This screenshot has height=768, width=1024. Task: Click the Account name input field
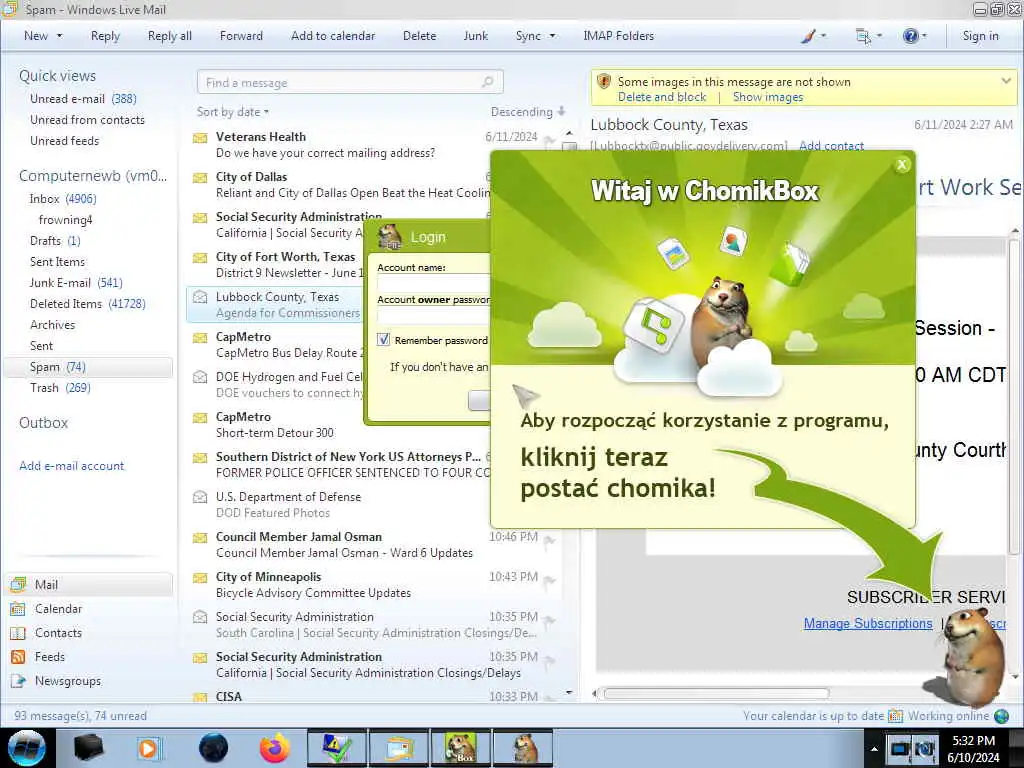coord(433,283)
